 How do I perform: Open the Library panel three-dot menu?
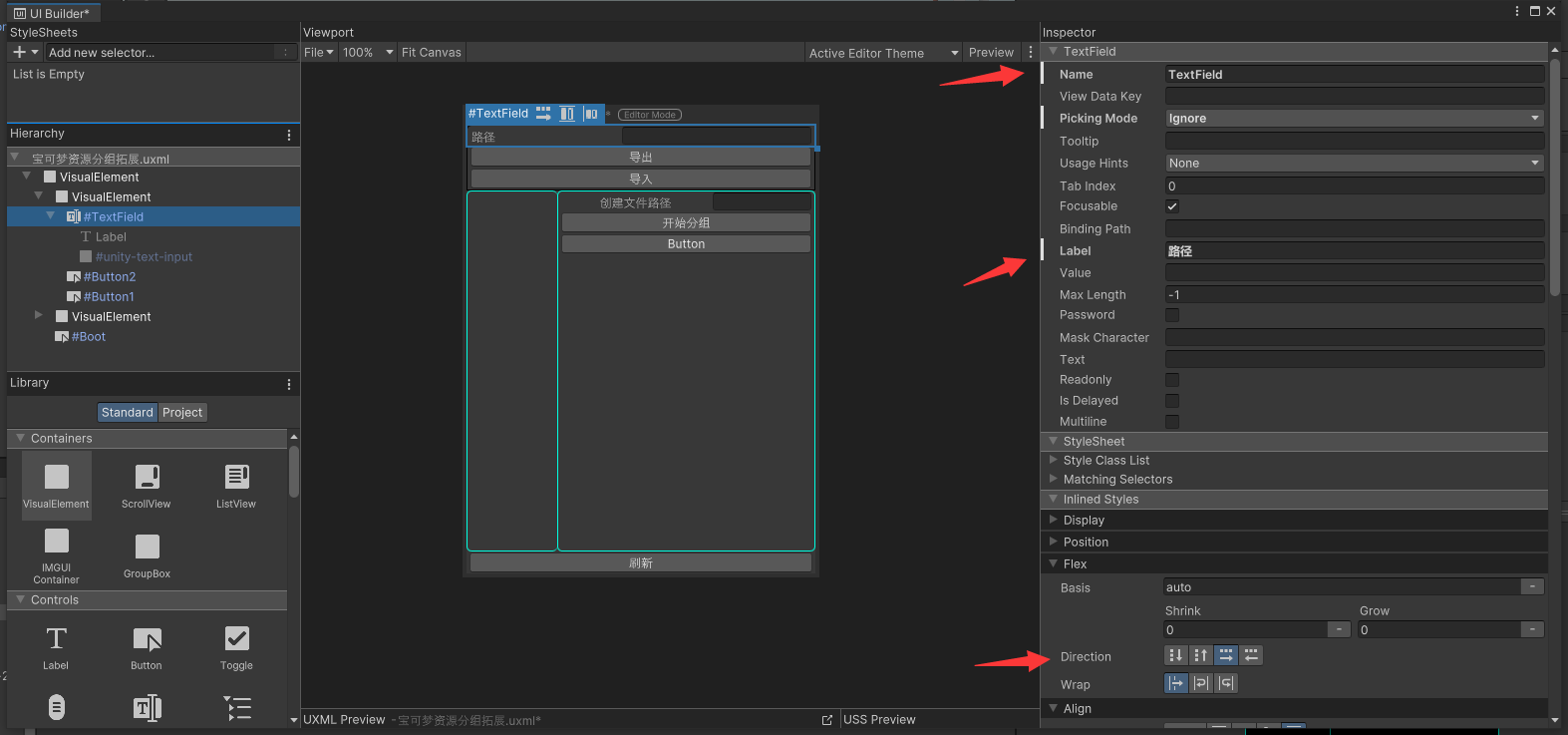289,384
